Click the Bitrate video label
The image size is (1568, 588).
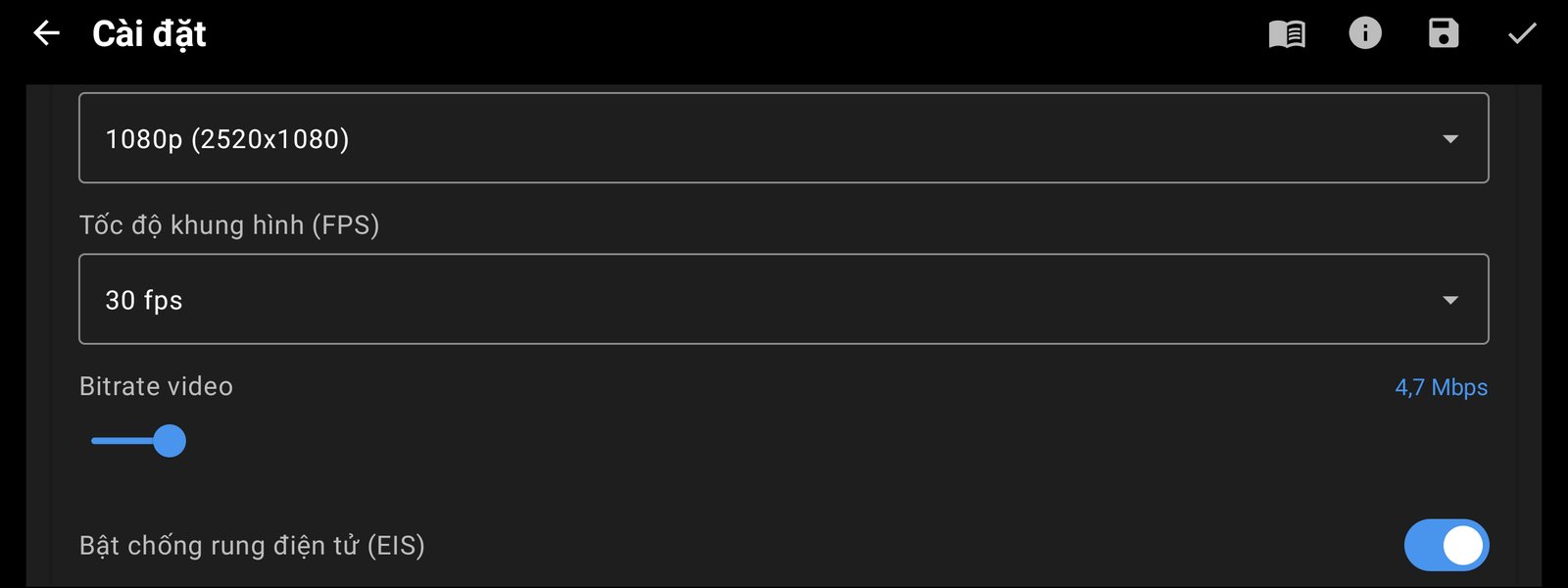click(156, 386)
